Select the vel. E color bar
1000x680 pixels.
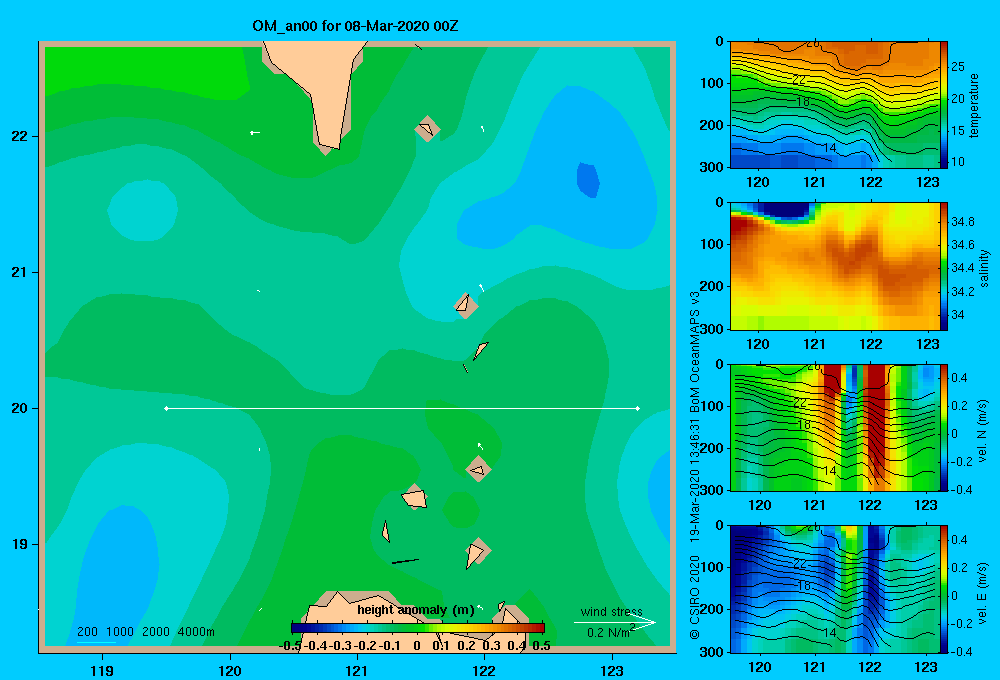pos(944,589)
